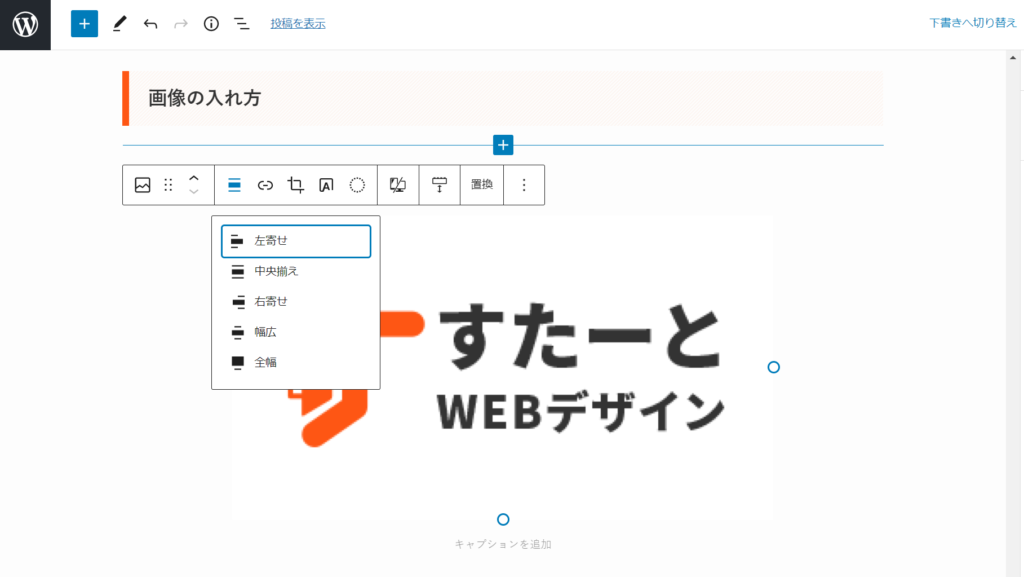Click the scrollbar up arrow
This screenshot has width=1024, height=577.
tap(1013, 58)
